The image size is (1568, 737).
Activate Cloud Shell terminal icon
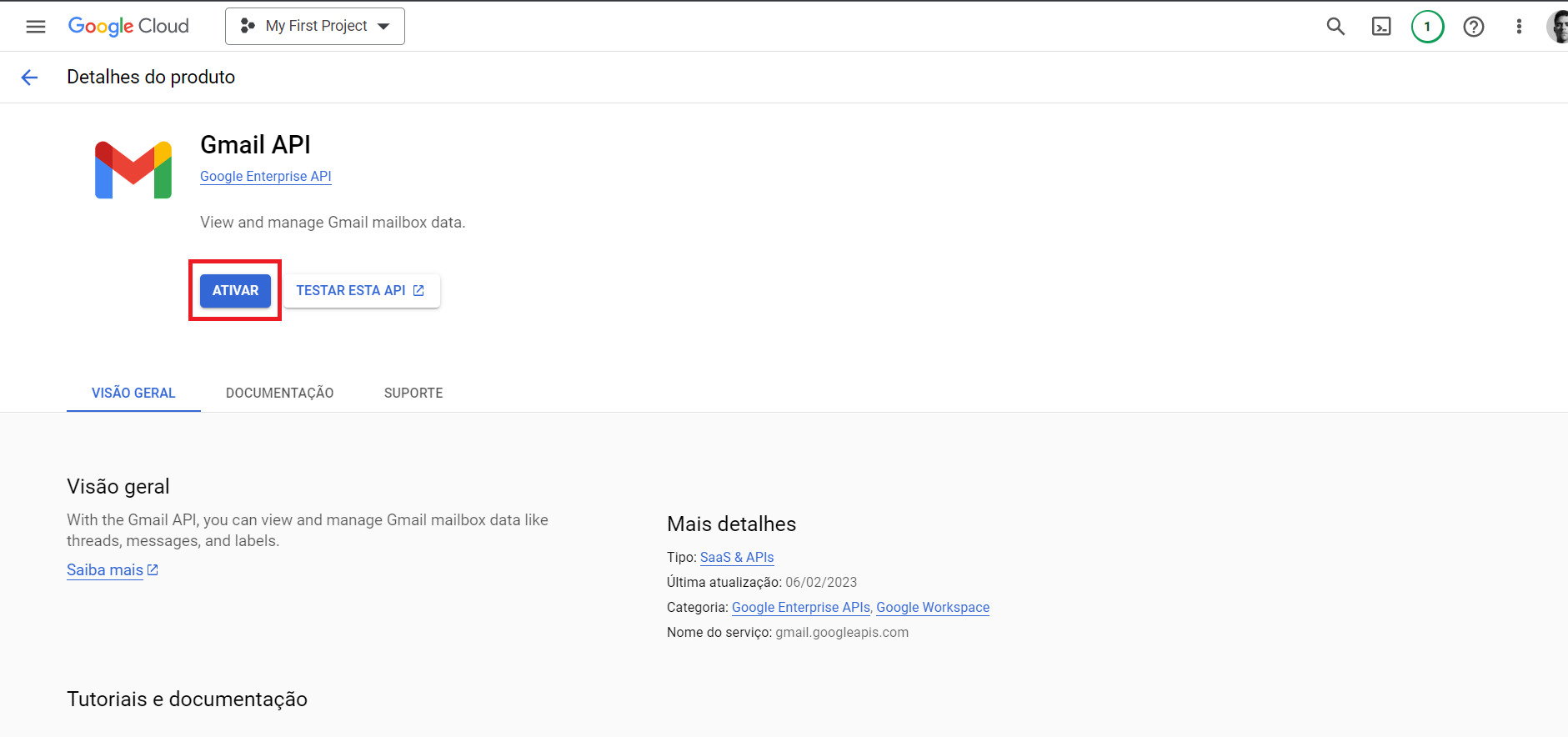coord(1381,27)
